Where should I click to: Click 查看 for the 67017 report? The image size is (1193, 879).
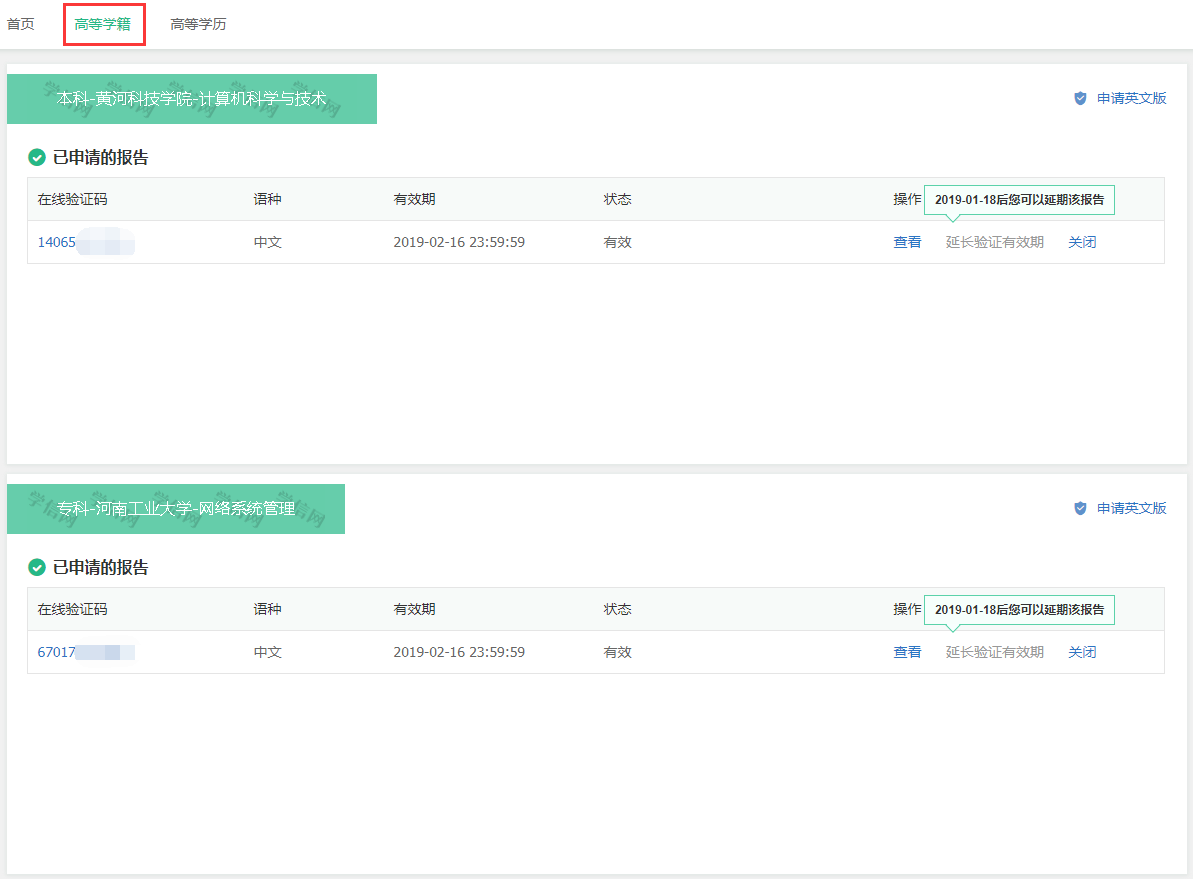[x=907, y=652]
